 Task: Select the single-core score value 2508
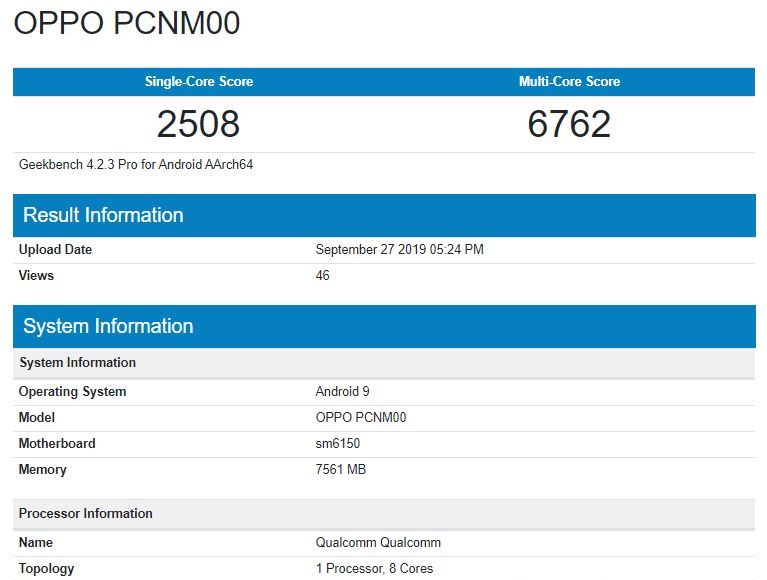coord(198,124)
